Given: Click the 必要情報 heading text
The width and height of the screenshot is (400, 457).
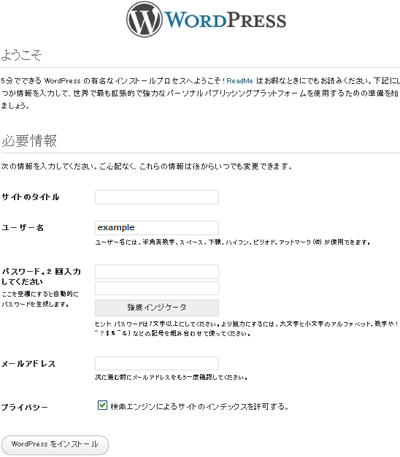Looking at the screenshot, I should click(29, 141).
